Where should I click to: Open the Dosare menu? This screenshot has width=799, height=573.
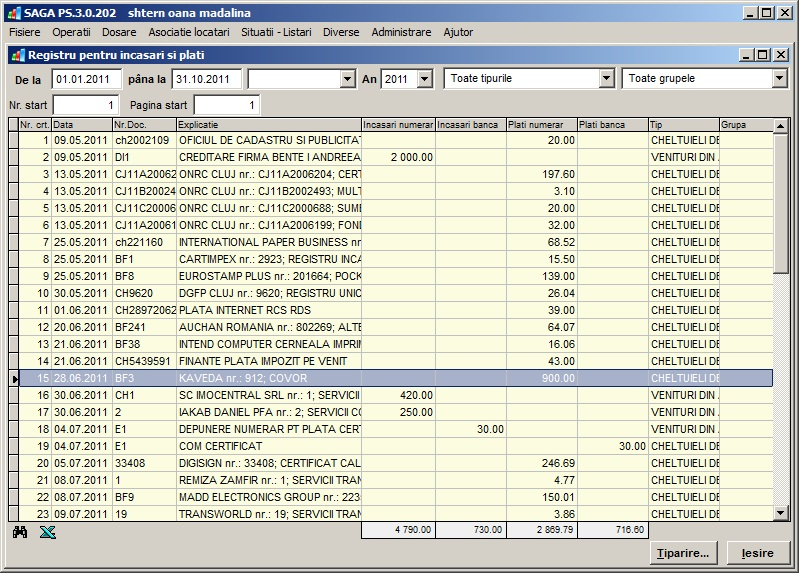[119, 32]
